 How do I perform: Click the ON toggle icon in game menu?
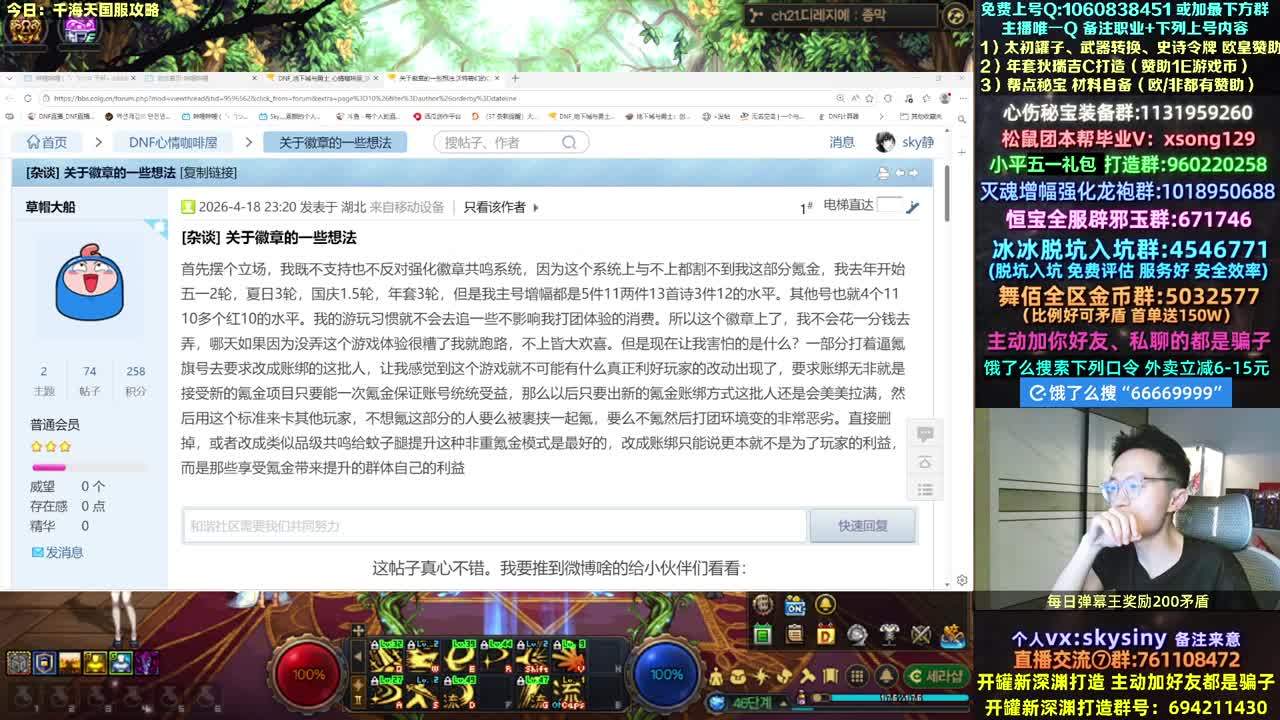795,605
